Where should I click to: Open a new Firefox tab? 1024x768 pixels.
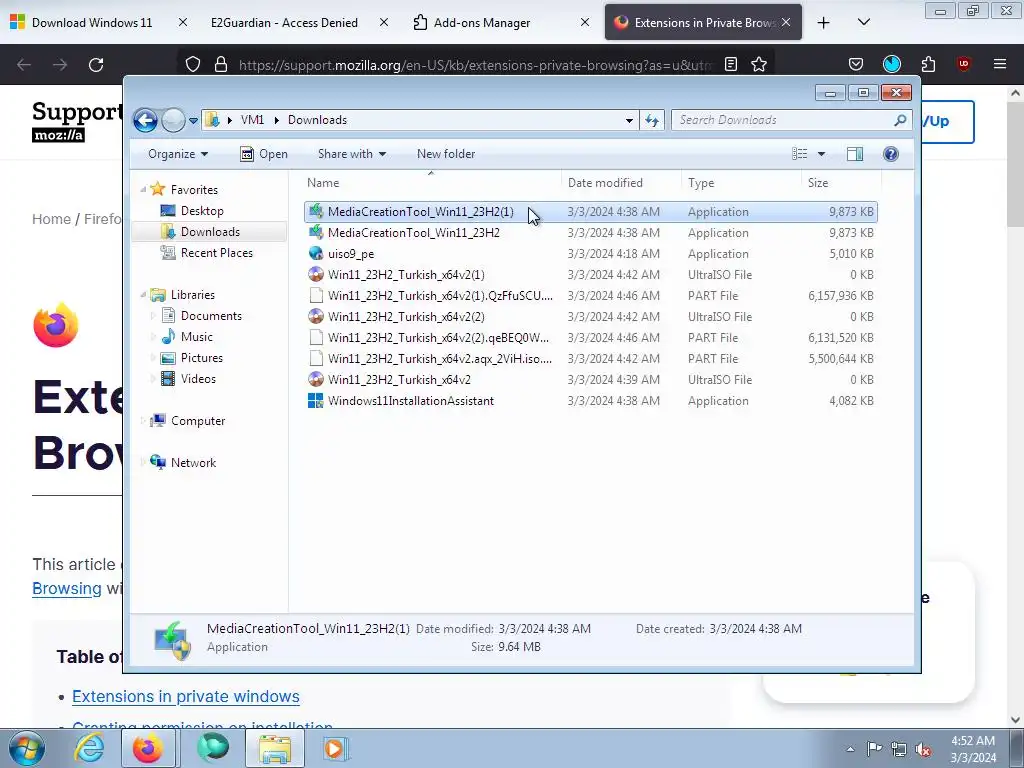point(824,23)
